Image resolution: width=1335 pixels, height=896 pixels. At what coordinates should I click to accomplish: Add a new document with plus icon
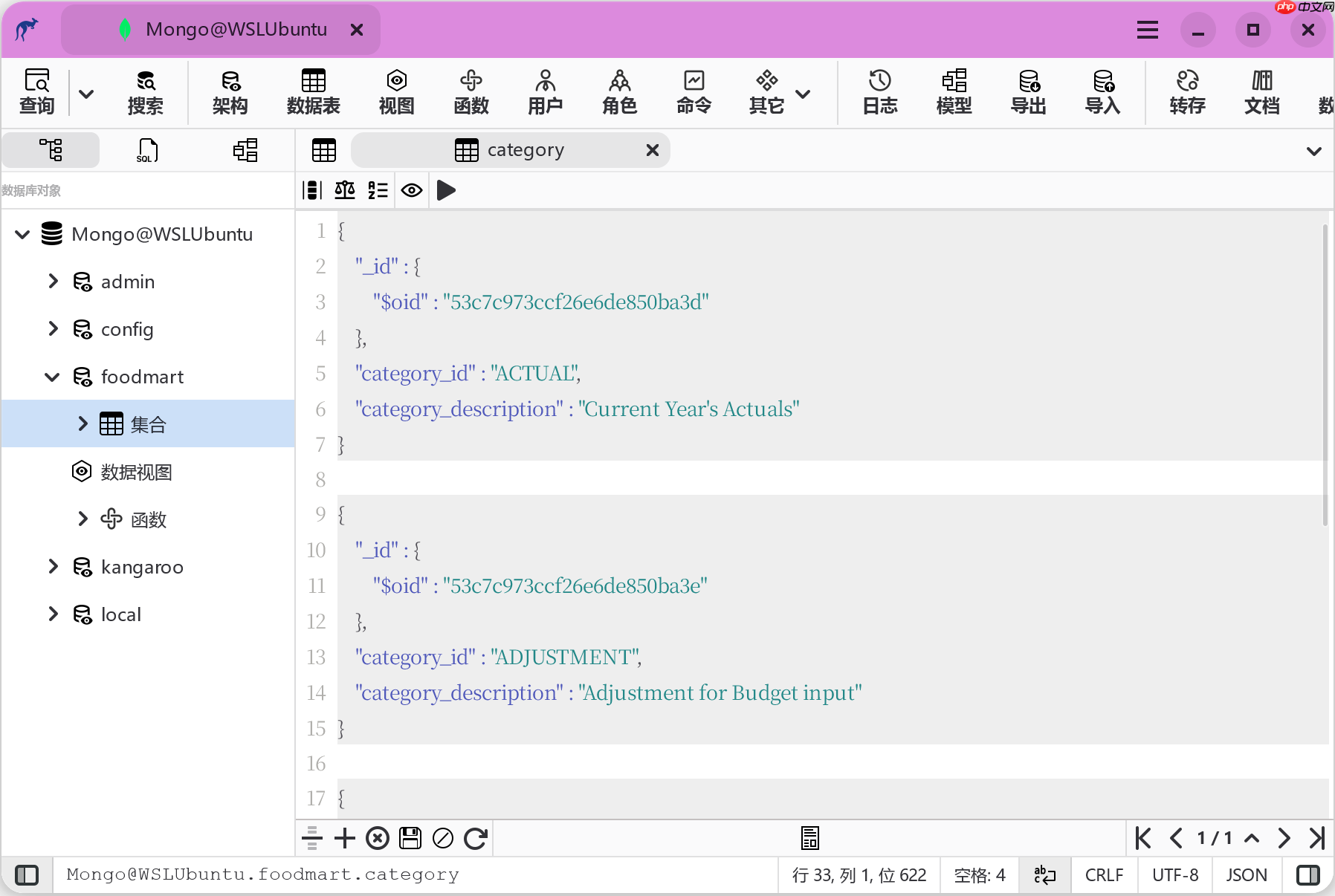[x=345, y=838]
